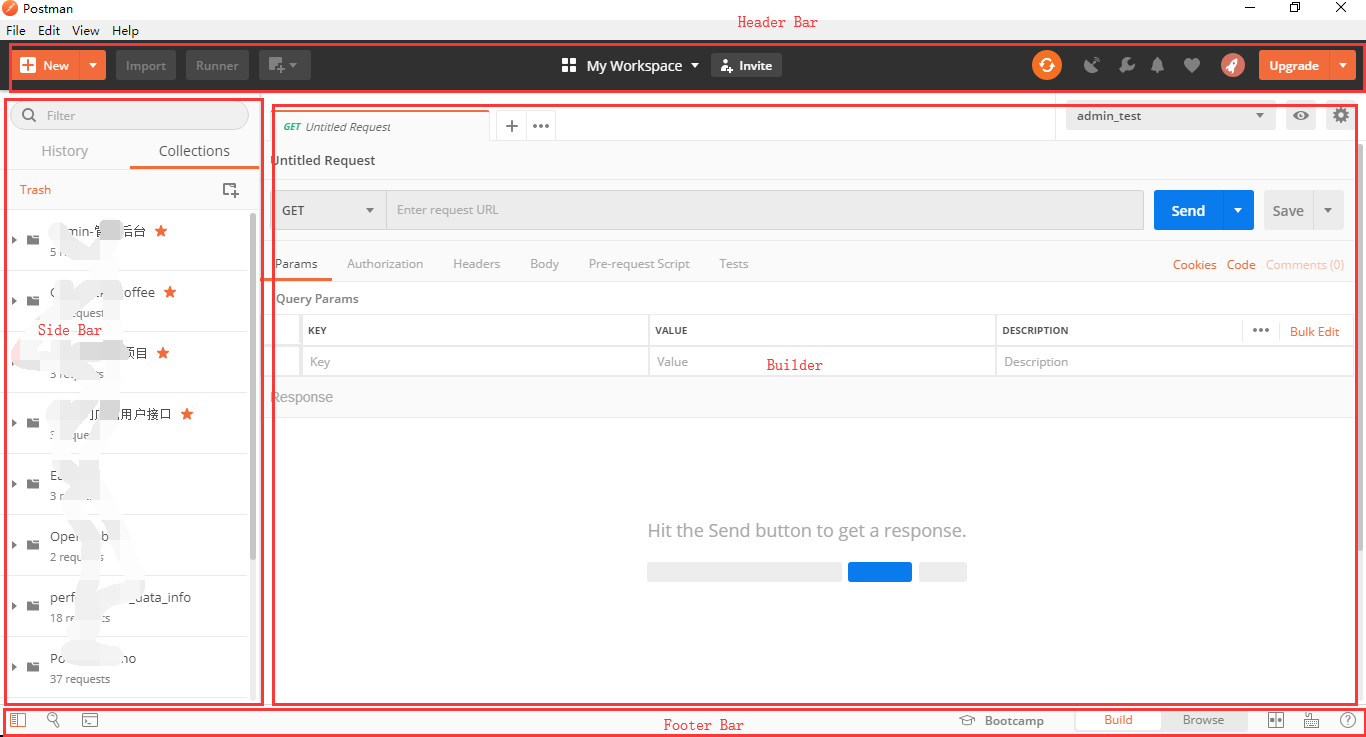Switch to the Collections tab

point(194,151)
